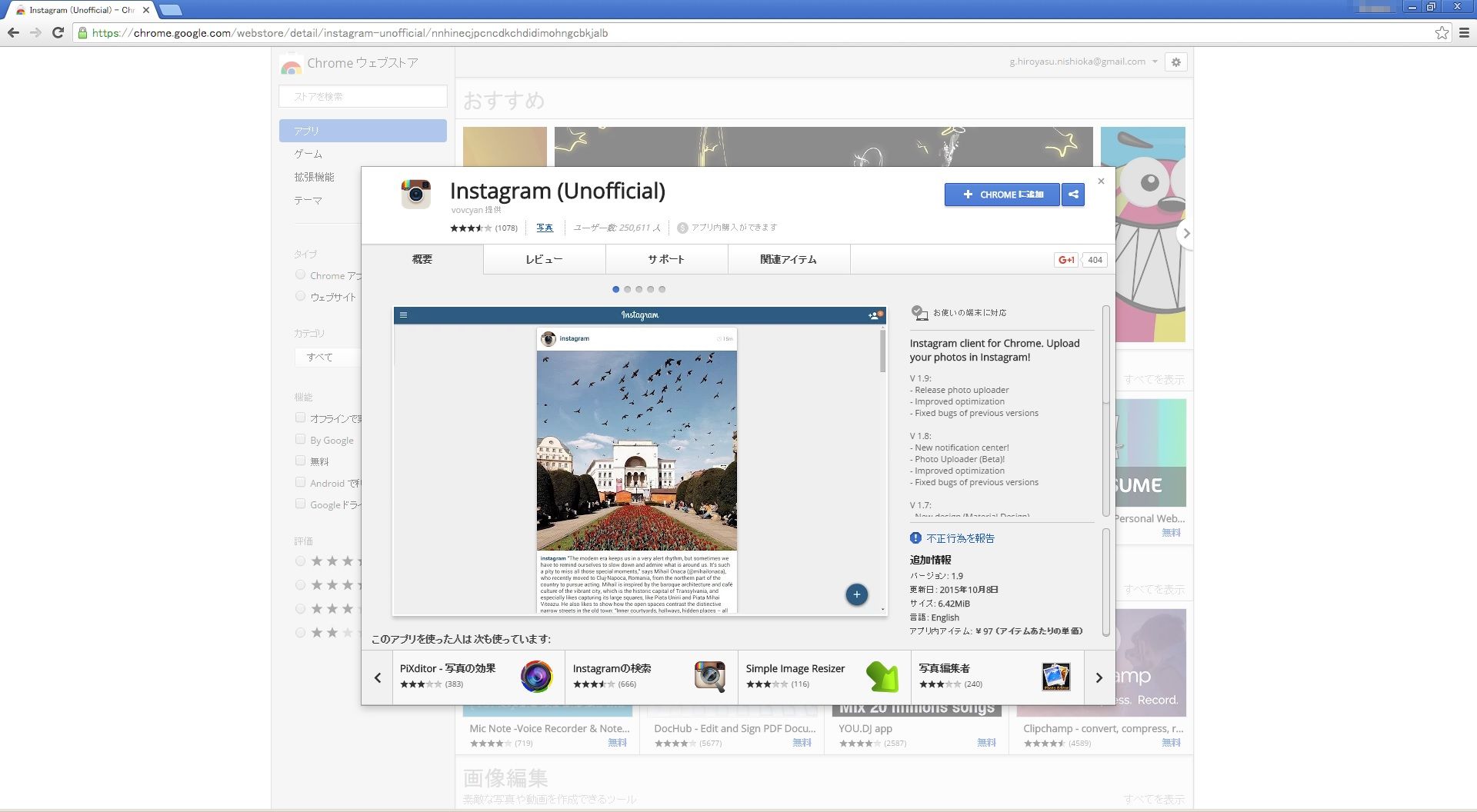Close the app detail dialog

(1101, 181)
